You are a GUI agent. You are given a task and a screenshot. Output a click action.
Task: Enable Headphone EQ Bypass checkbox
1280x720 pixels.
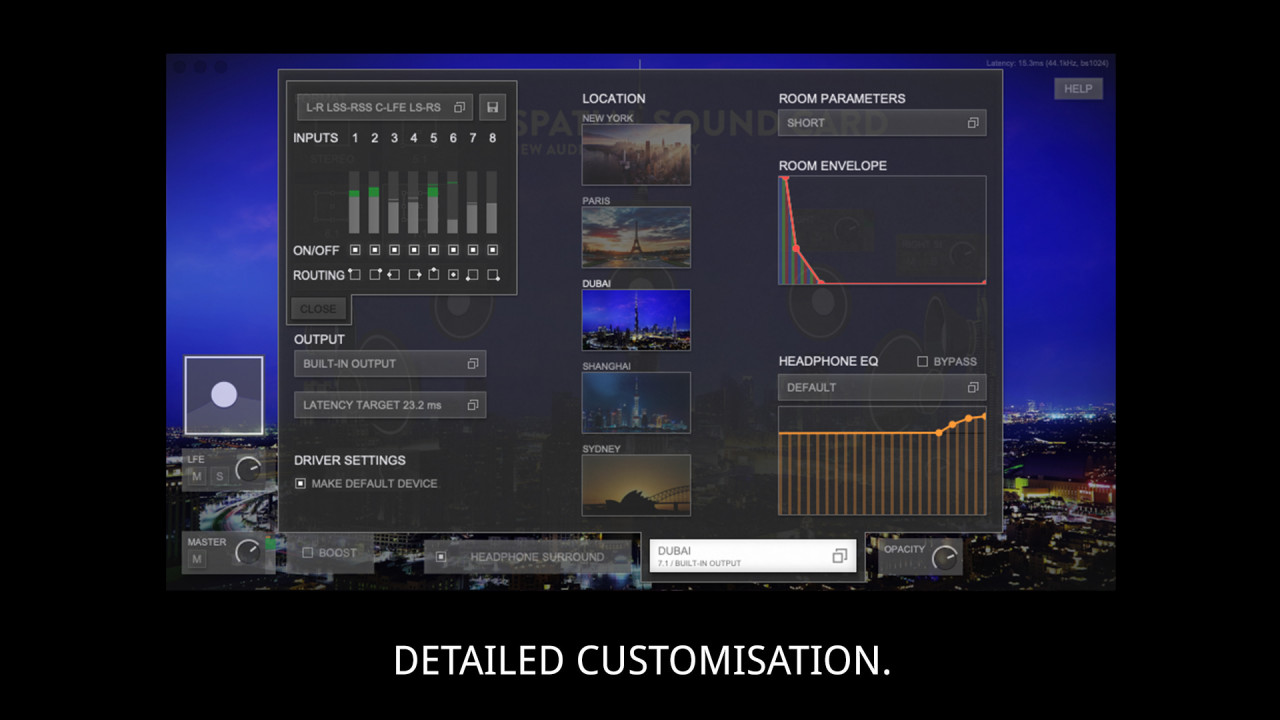(x=922, y=361)
